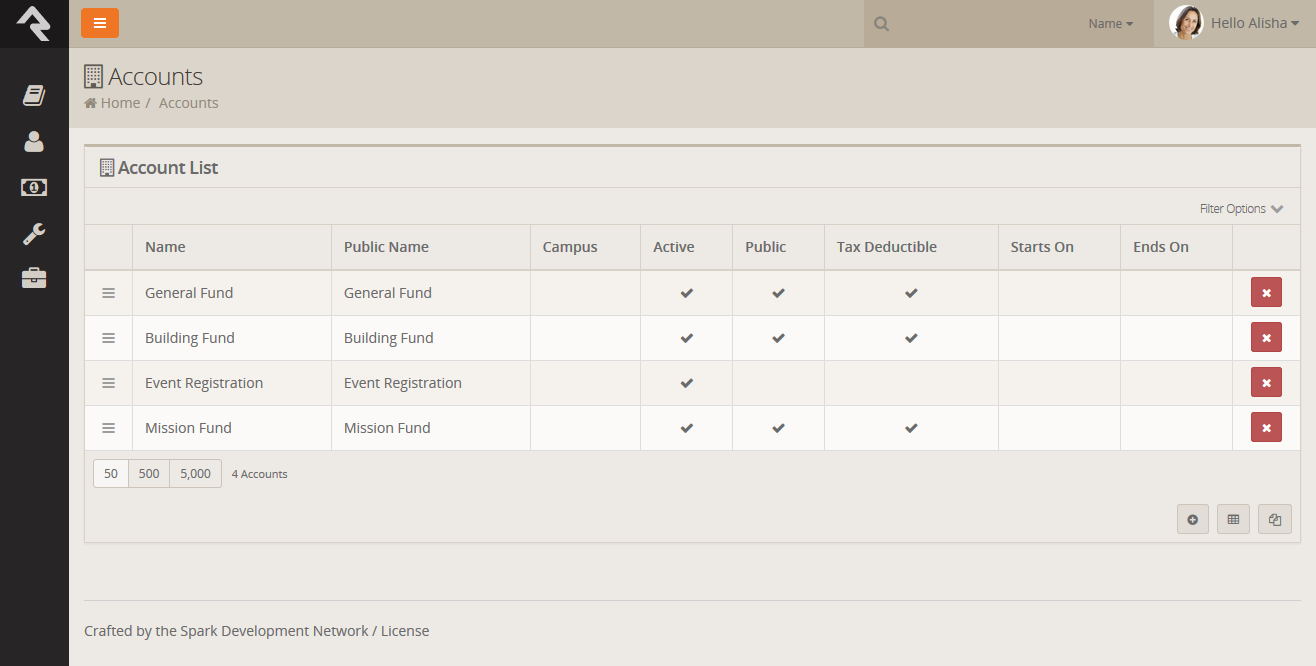1316x666 pixels.
Task: Expand the Filter Options panel
Action: coord(1240,209)
